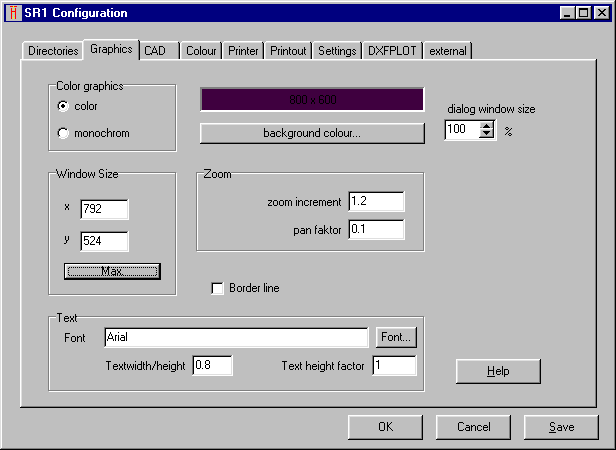Click the SR1 Configuration title bar icon

point(13,13)
